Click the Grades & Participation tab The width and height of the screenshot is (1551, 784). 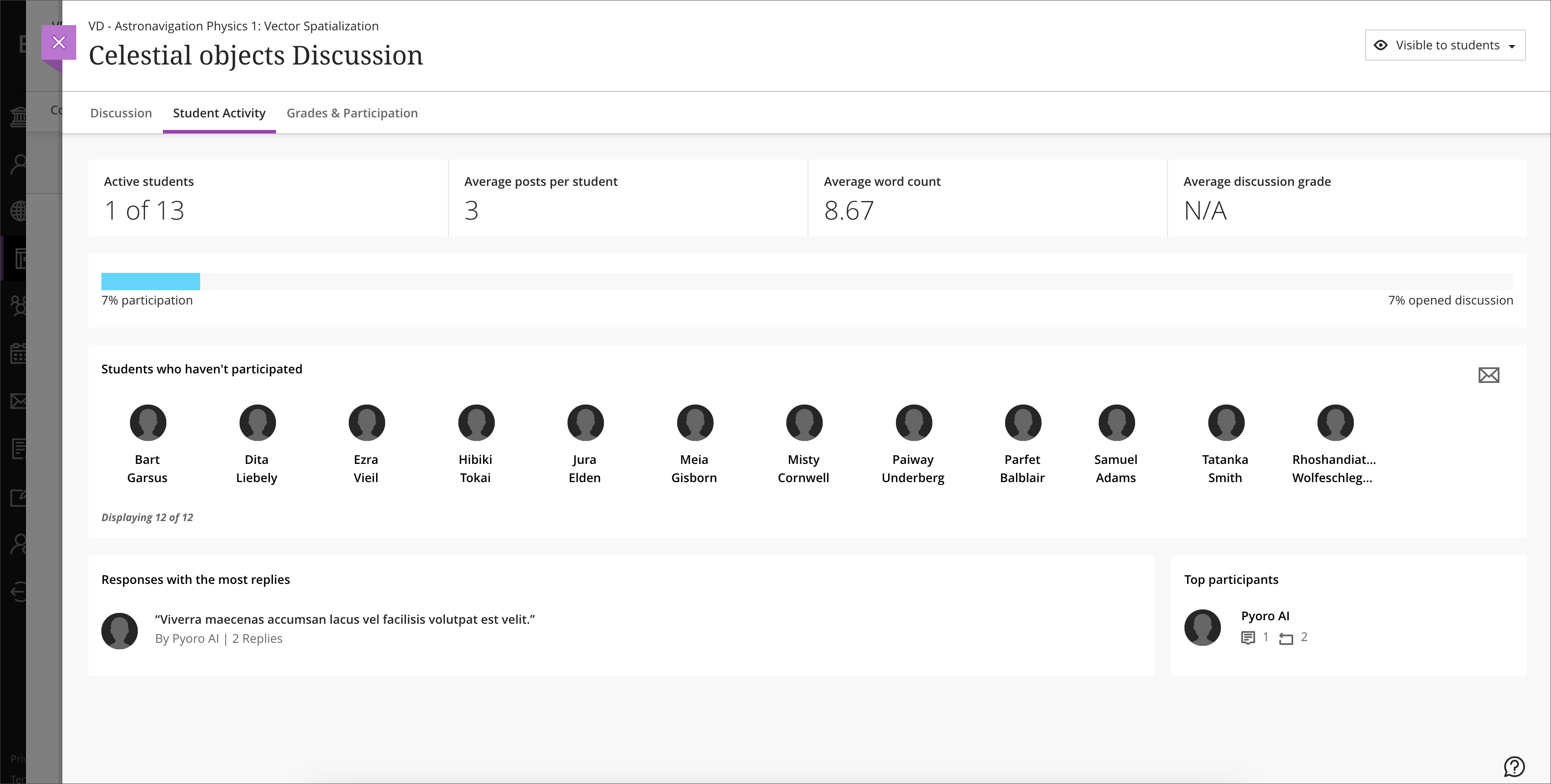click(x=351, y=113)
